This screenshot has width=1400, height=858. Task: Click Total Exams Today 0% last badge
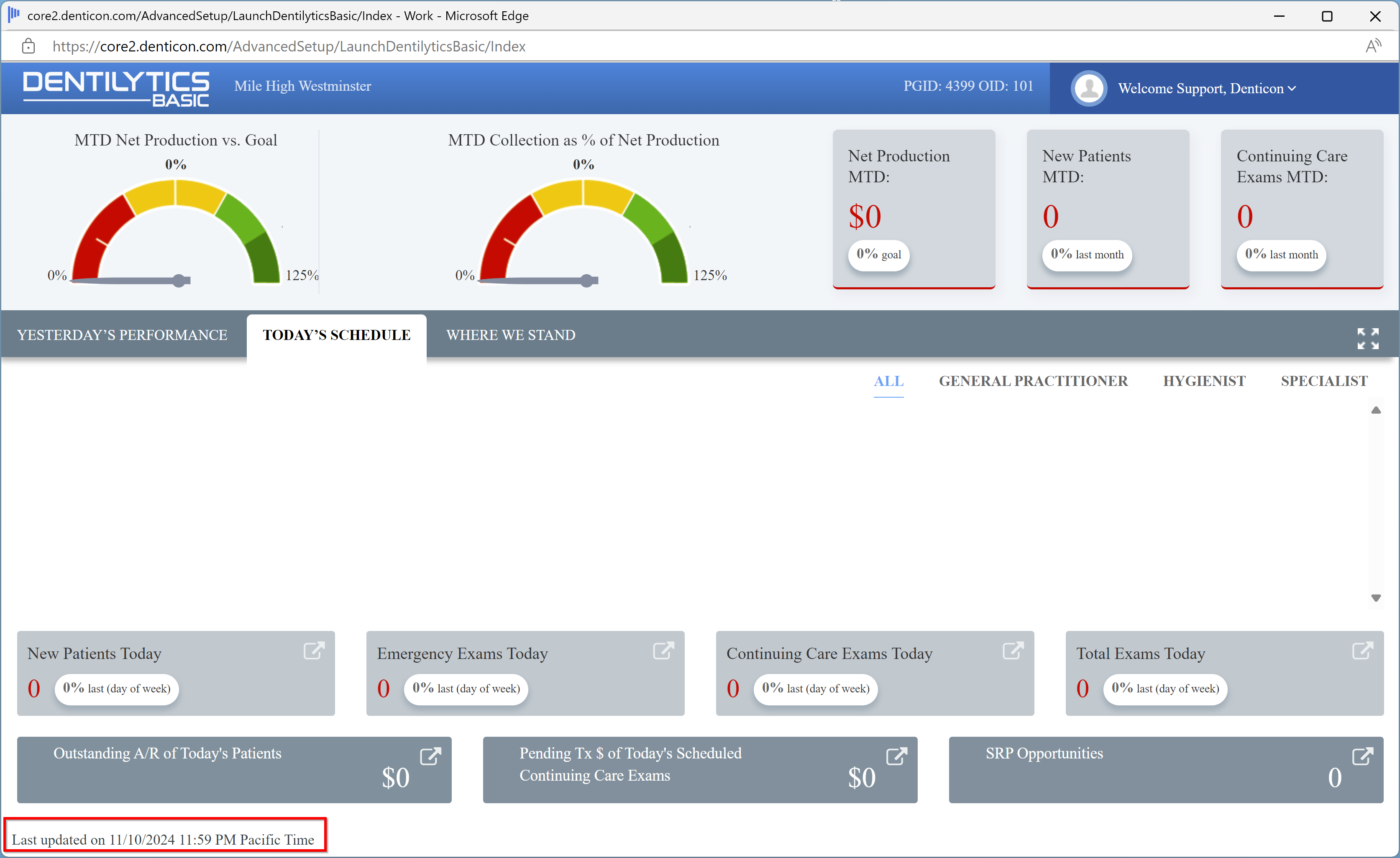pos(1165,689)
